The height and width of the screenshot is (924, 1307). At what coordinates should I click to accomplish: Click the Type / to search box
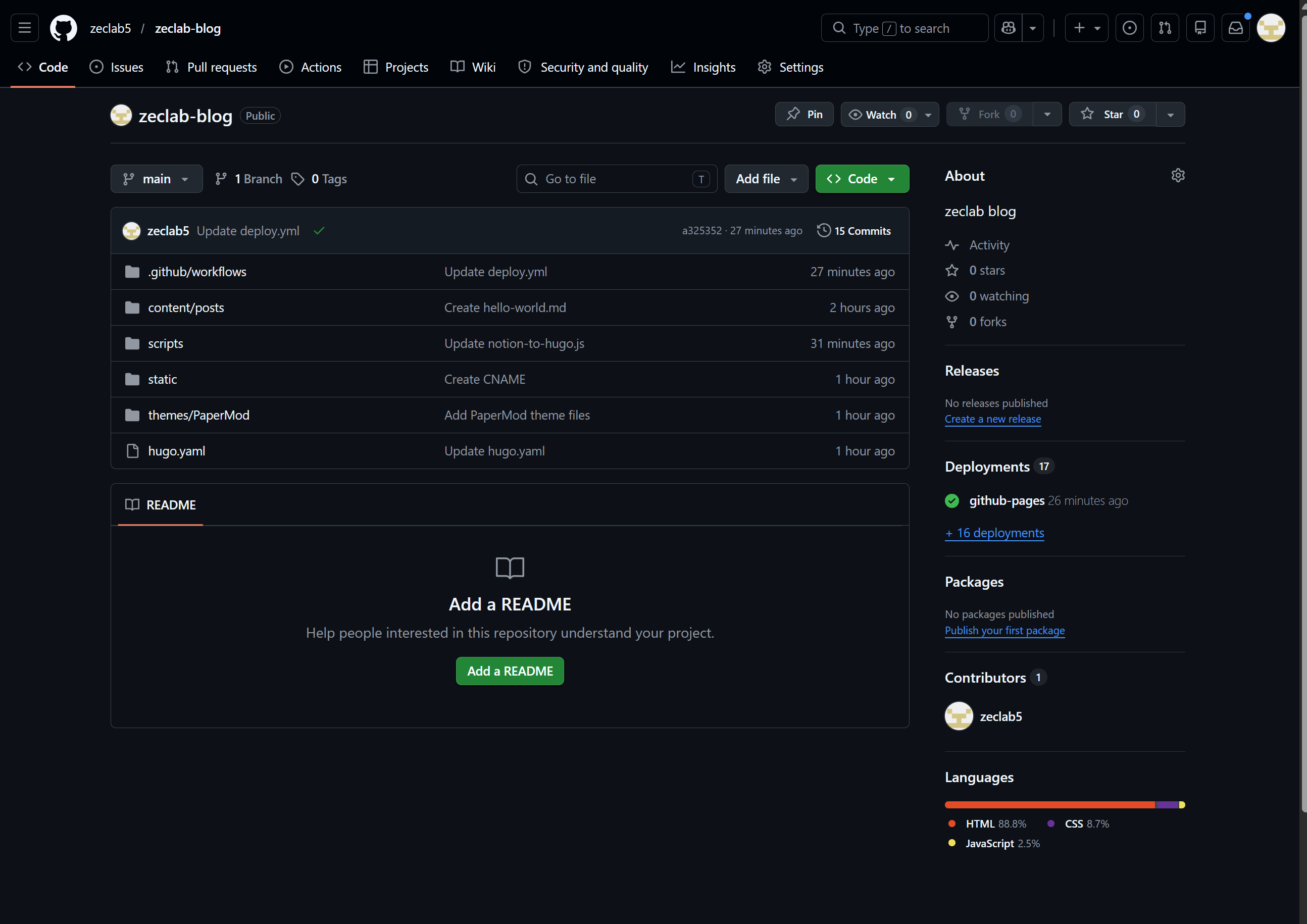point(904,28)
